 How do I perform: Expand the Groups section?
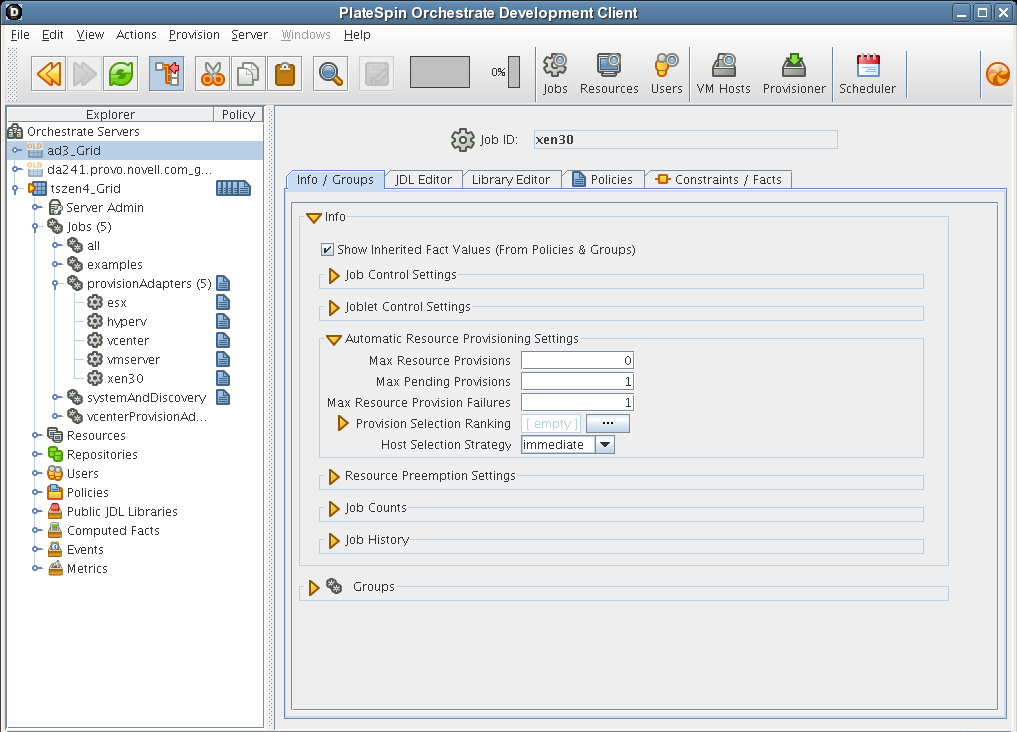point(314,587)
